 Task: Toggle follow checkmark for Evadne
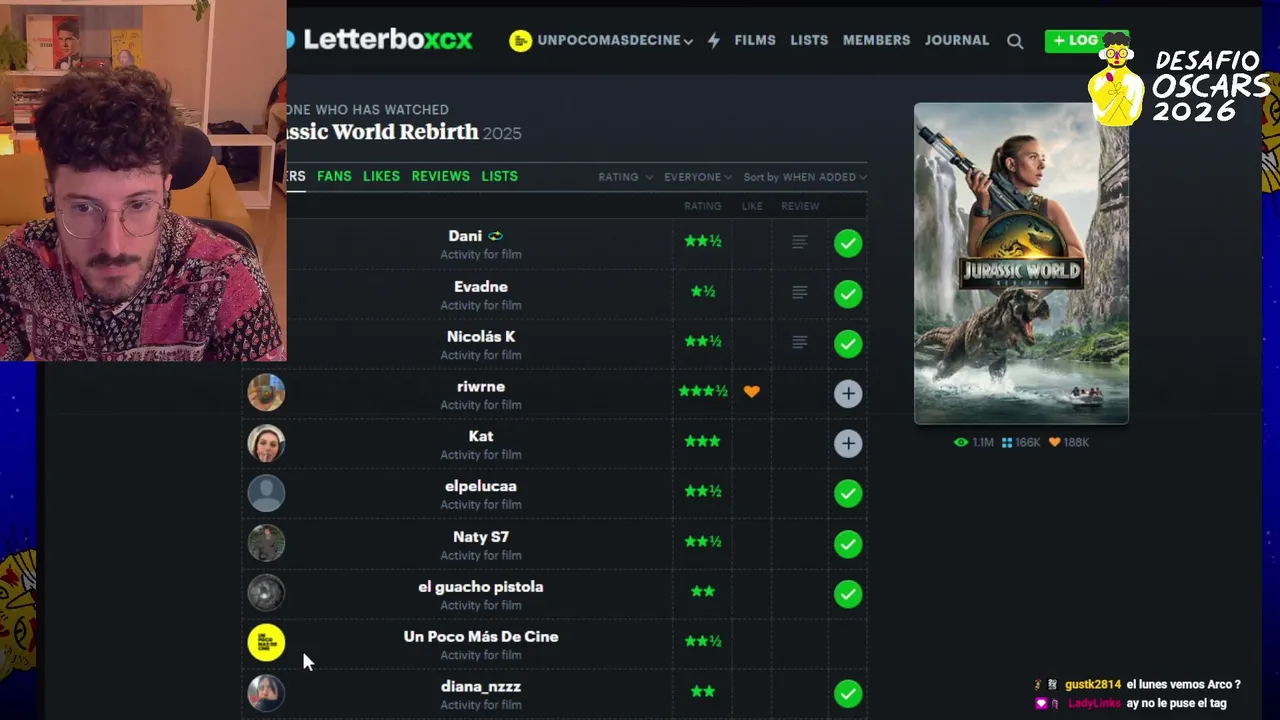click(848, 293)
